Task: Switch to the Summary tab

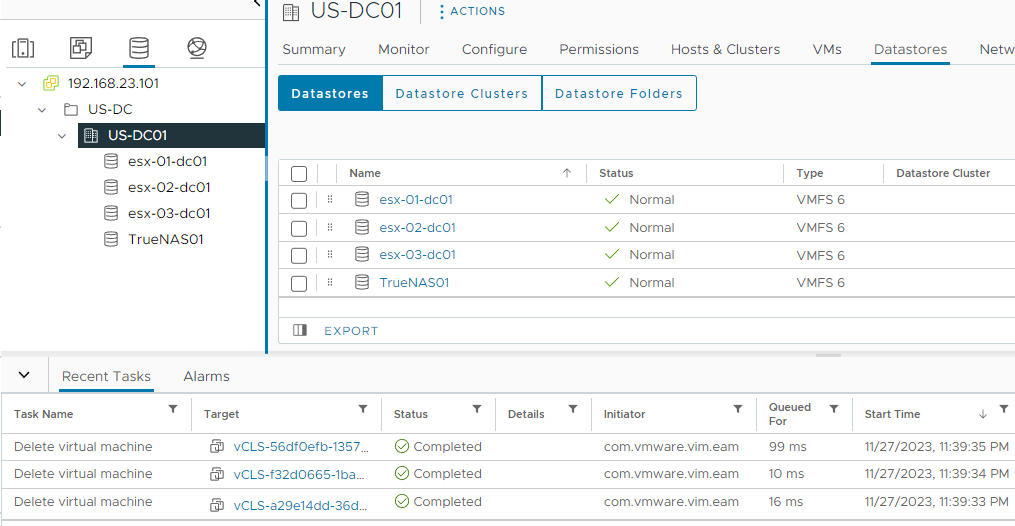Action: [x=314, y=49]
